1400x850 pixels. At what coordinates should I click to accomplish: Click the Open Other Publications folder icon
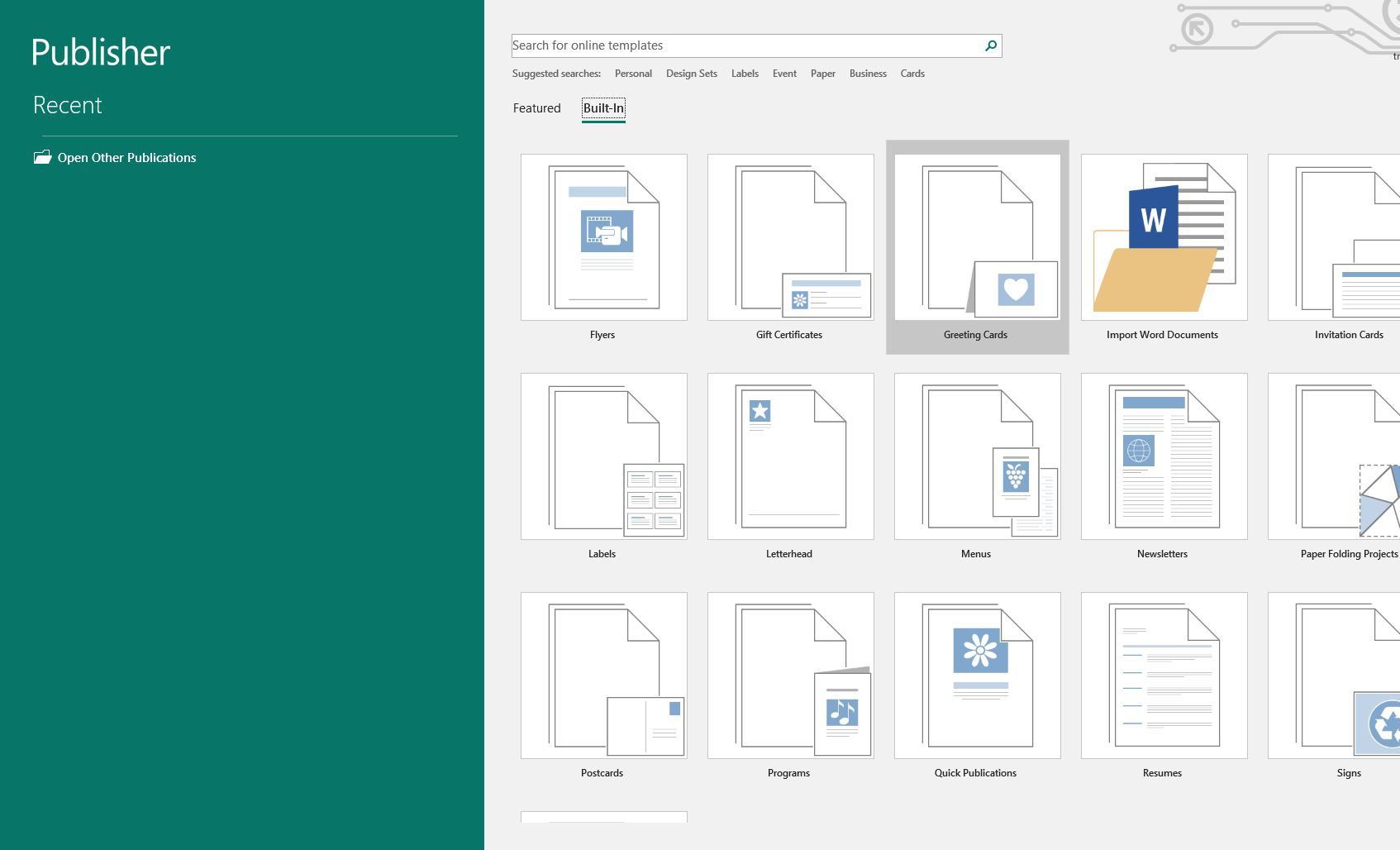pos(42,157)
